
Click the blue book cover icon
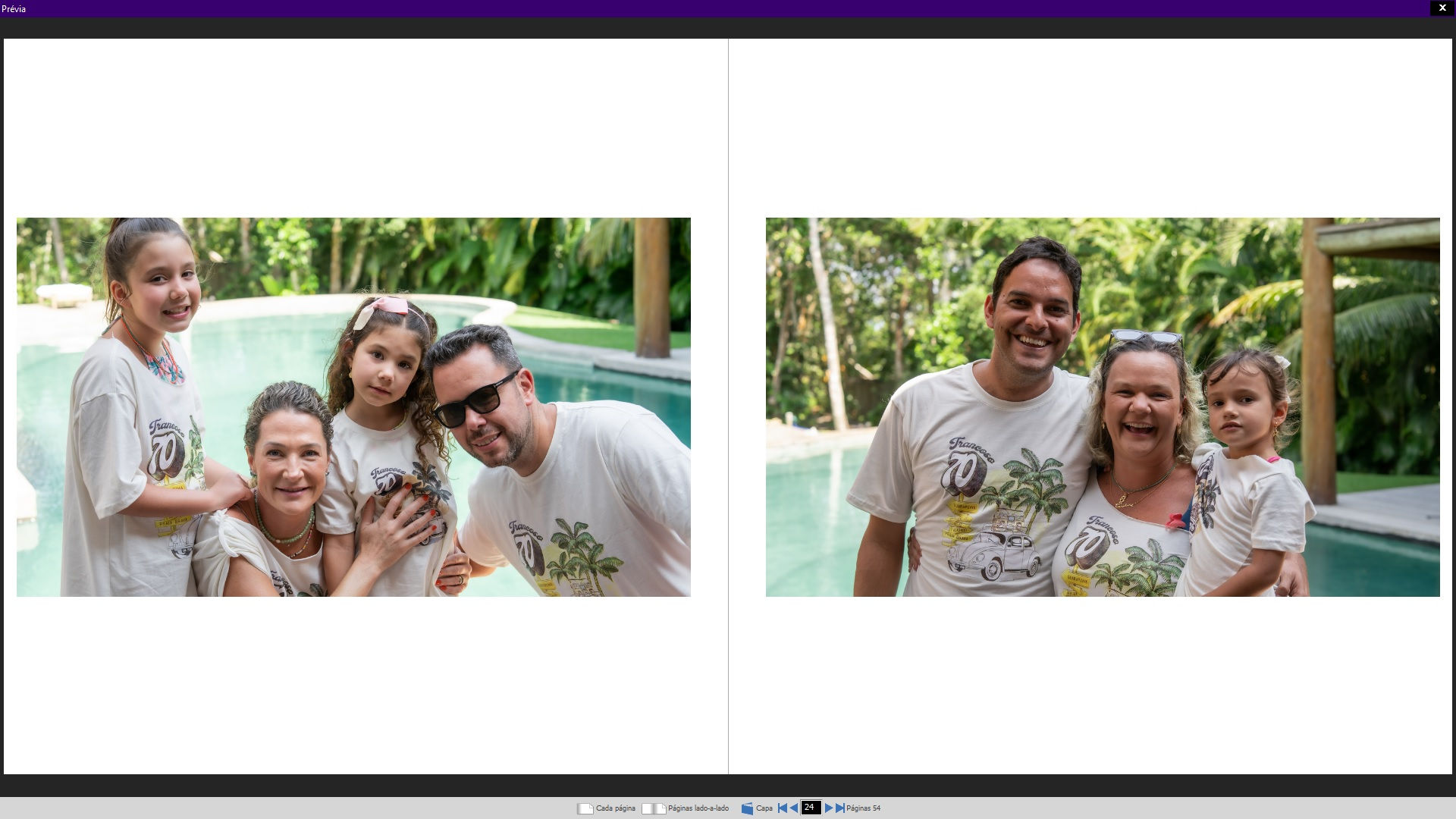[x=747, y=808]
